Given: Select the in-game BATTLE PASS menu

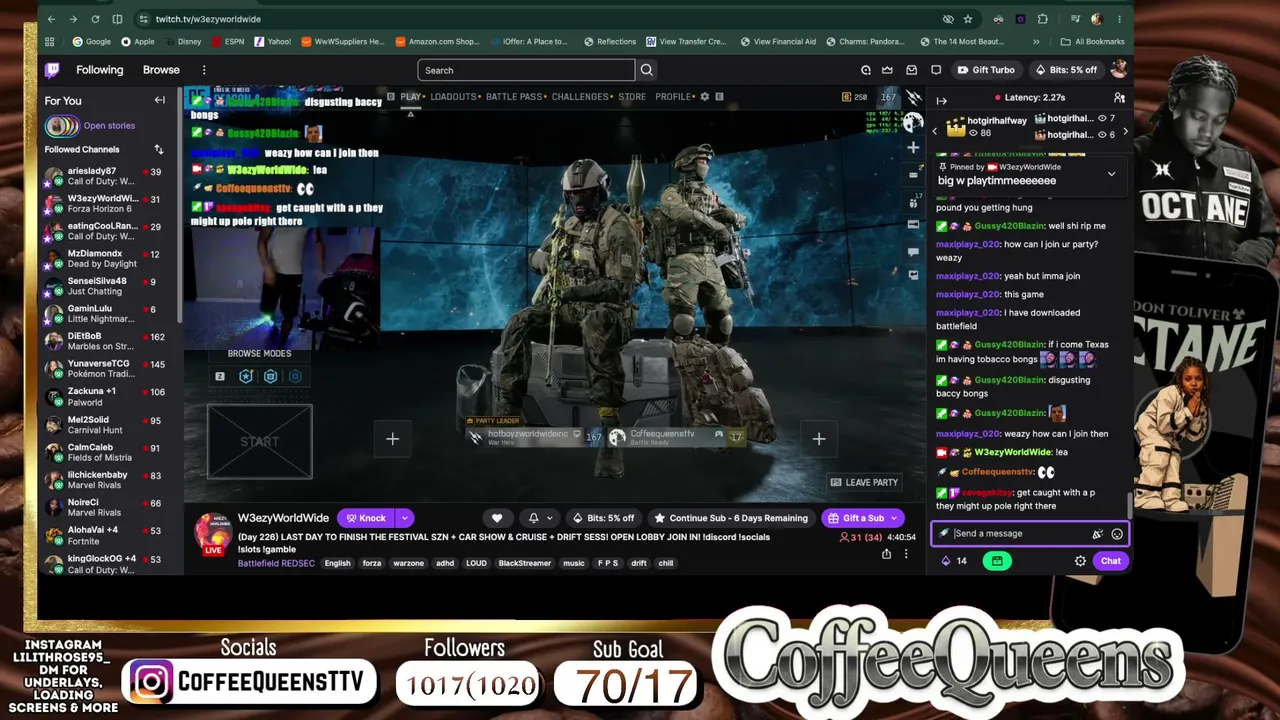Looking at the screenshot, I should 515,97.
